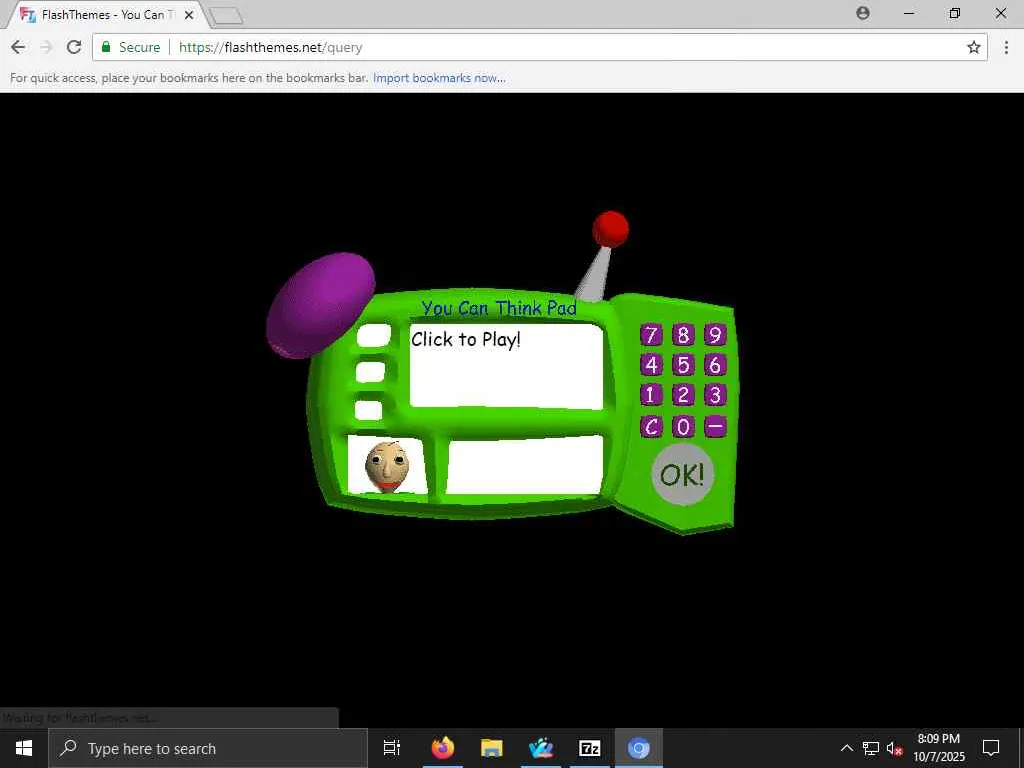Click the 'Click to Play!' screen

click(506, 366)
